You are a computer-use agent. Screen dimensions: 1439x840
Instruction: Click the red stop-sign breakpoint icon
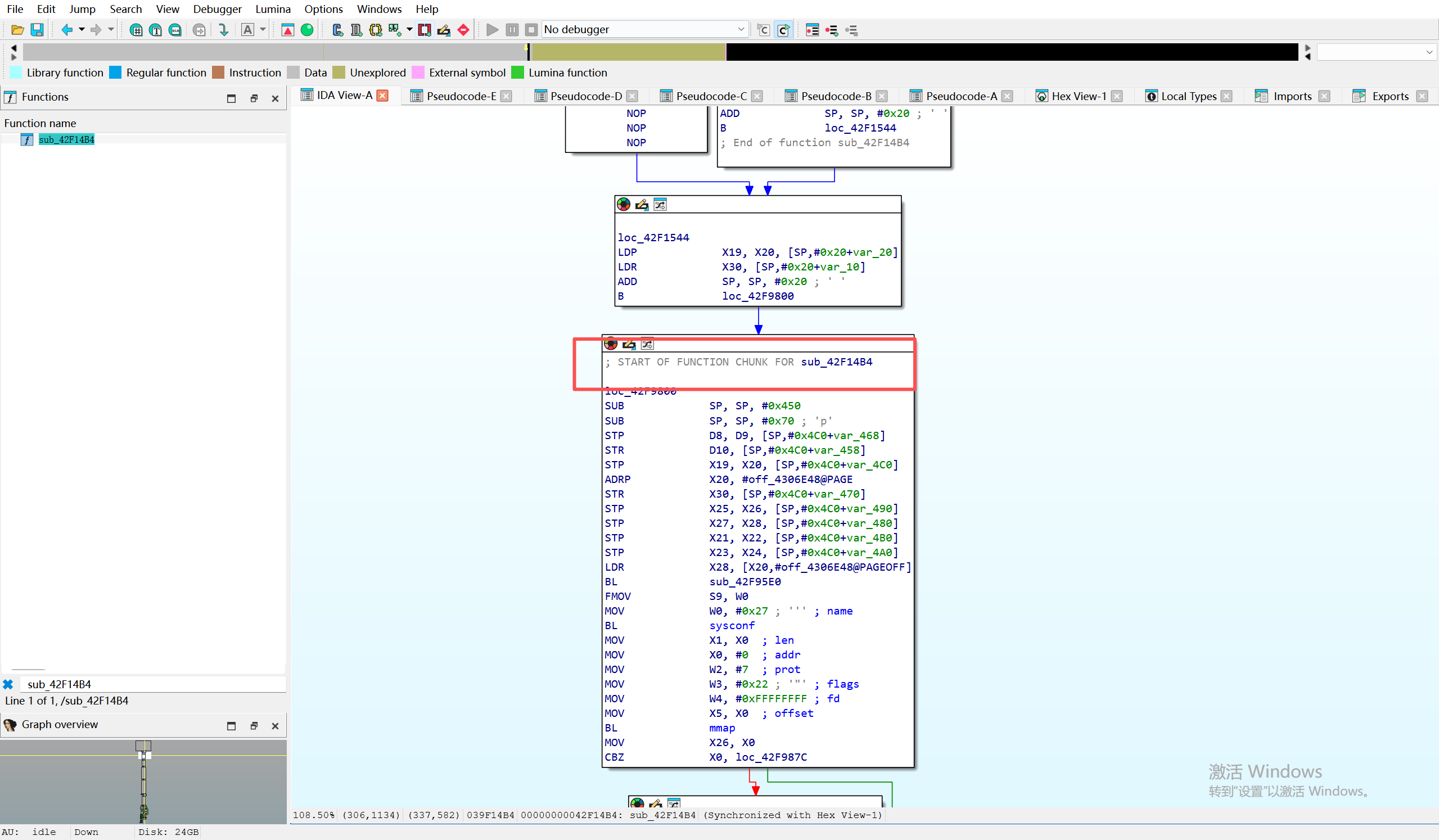pyautogui.click(x=464, y=30)
